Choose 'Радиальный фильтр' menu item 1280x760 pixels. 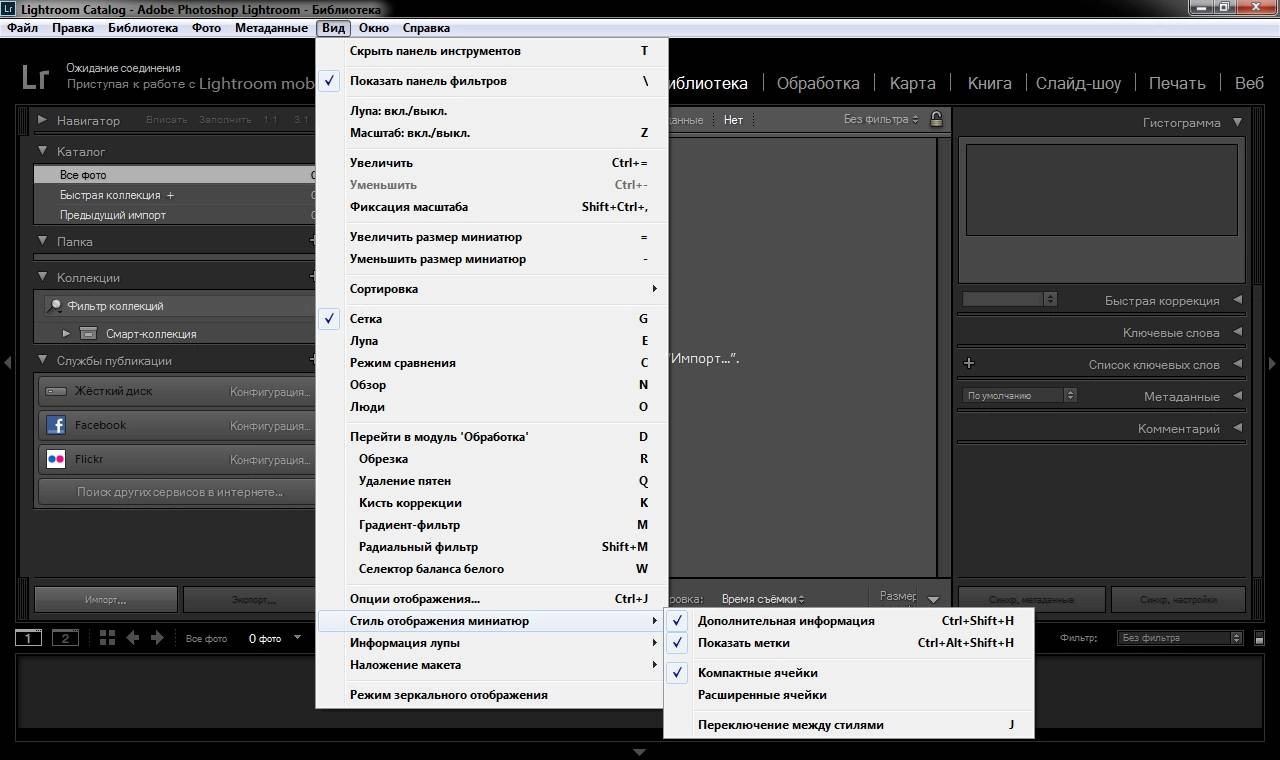click(x=492, y=547)
